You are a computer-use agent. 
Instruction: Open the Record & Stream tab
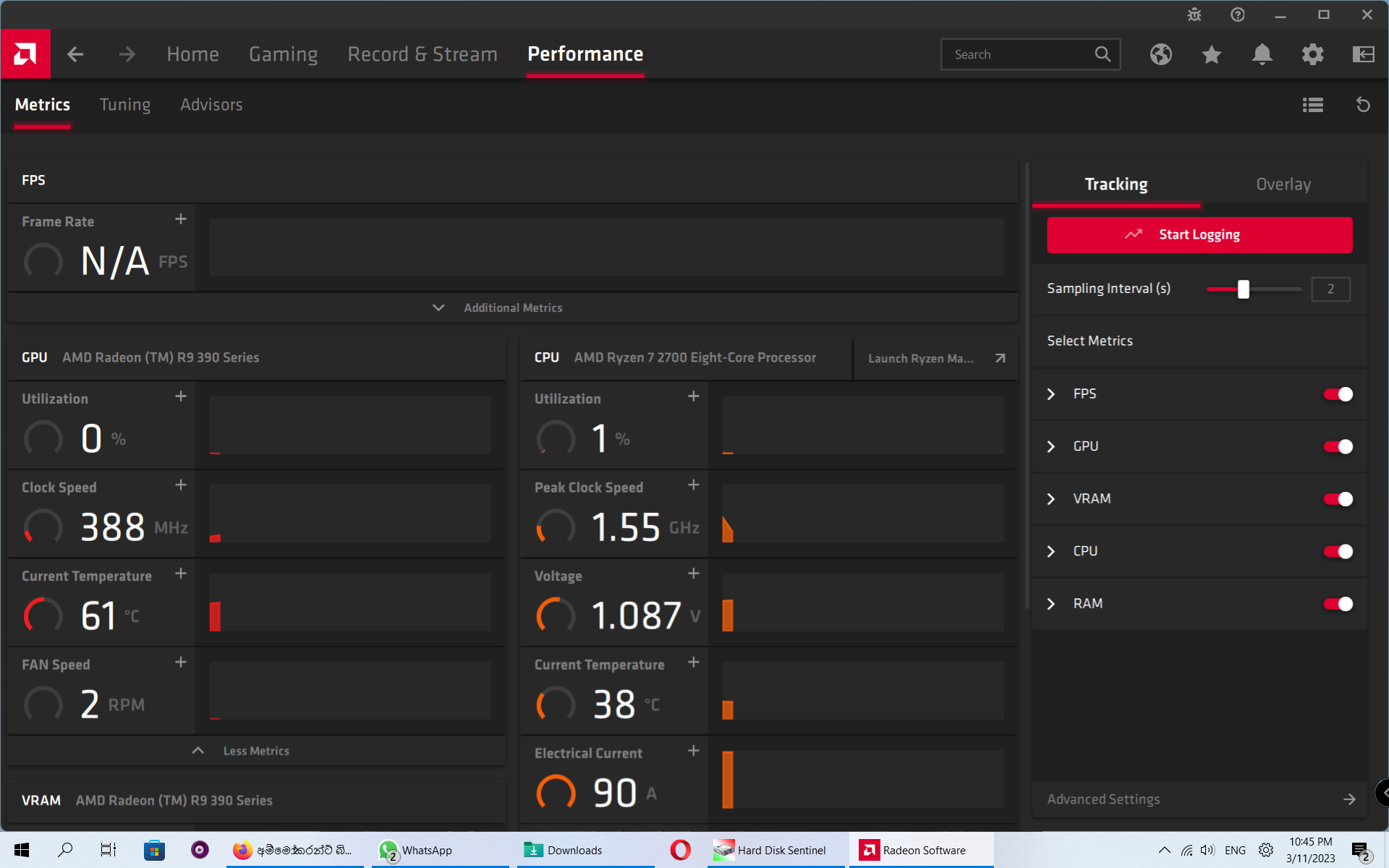[x=422, y=54]
